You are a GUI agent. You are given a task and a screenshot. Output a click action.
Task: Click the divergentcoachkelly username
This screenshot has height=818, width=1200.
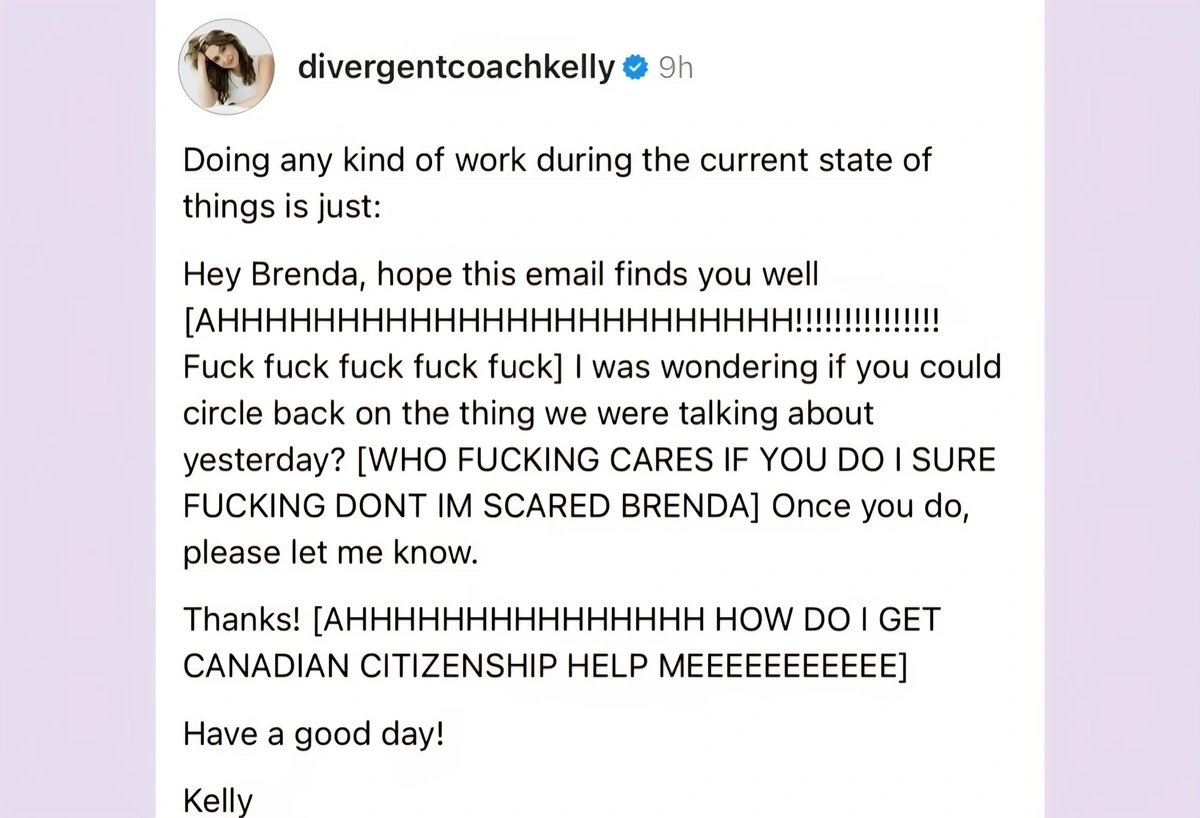click(456, 68)
